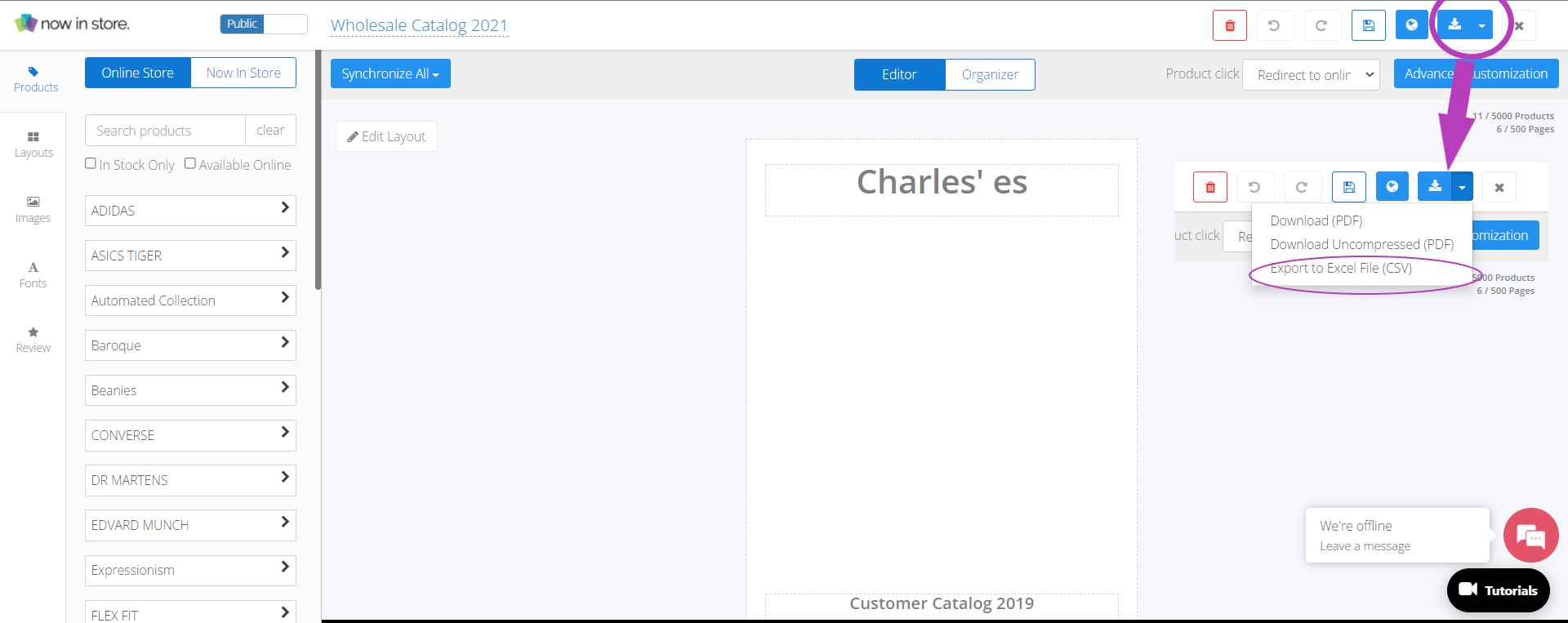Open the chat bubble widget
Image resolution: width=1568 pixels, height=623 pixels.
point(1530,536)
